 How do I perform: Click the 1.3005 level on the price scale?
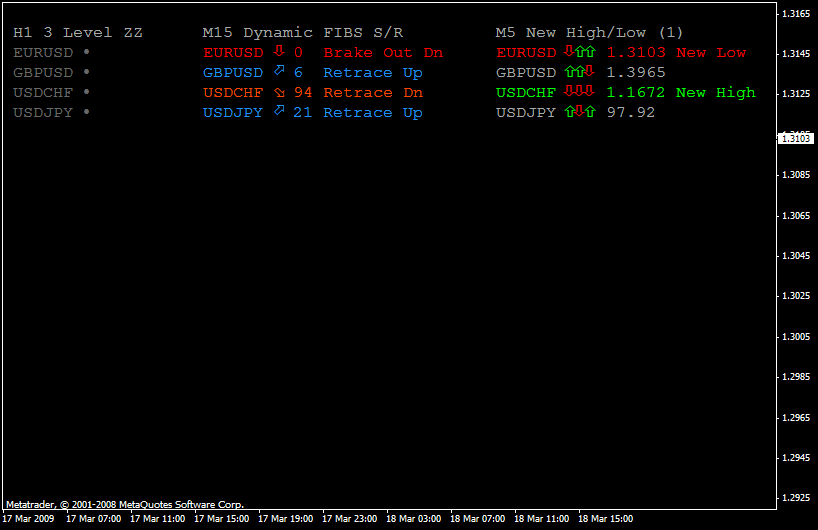(796, 336)
